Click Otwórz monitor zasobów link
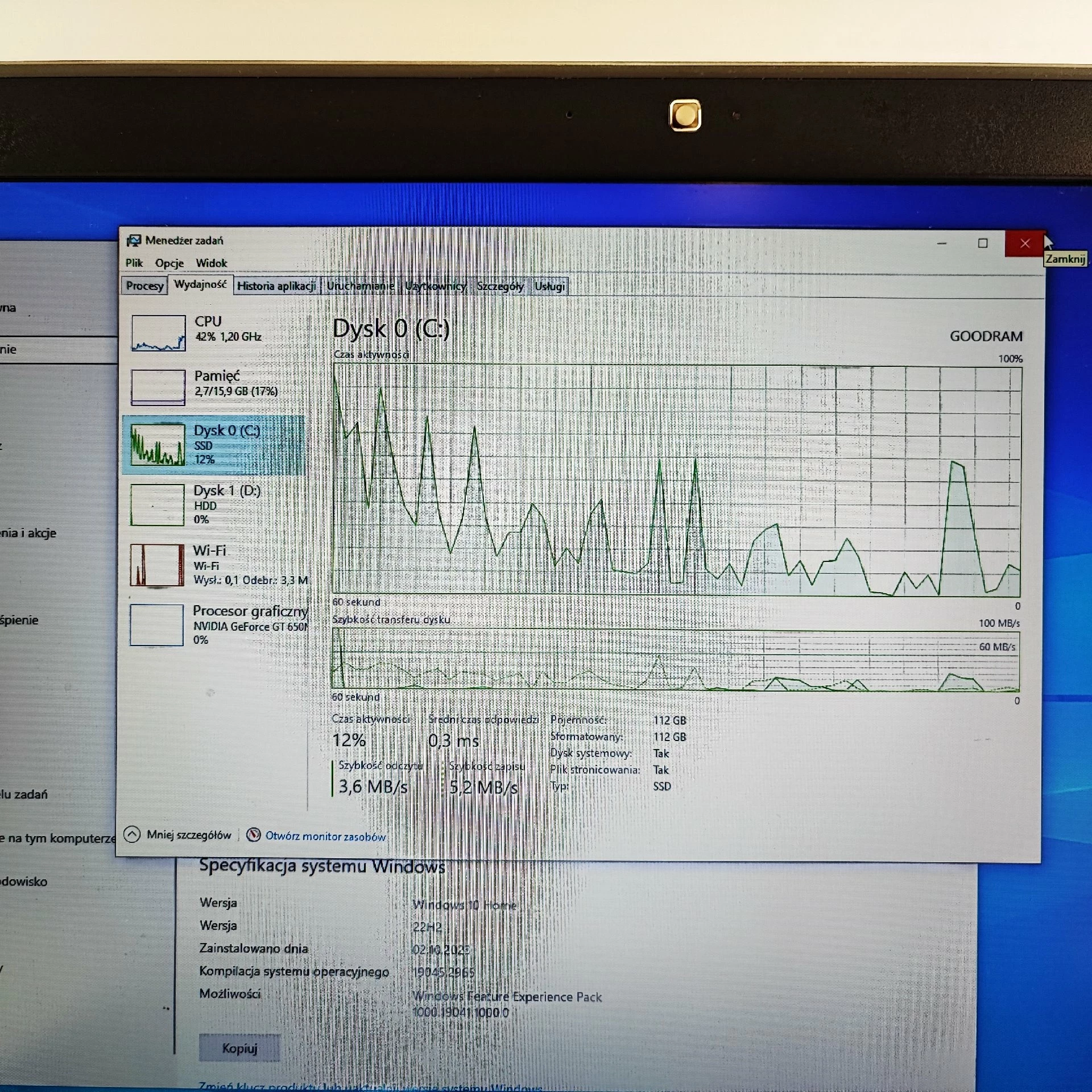The width and height of the screenshot is (1092, 1092). (325, 836)
